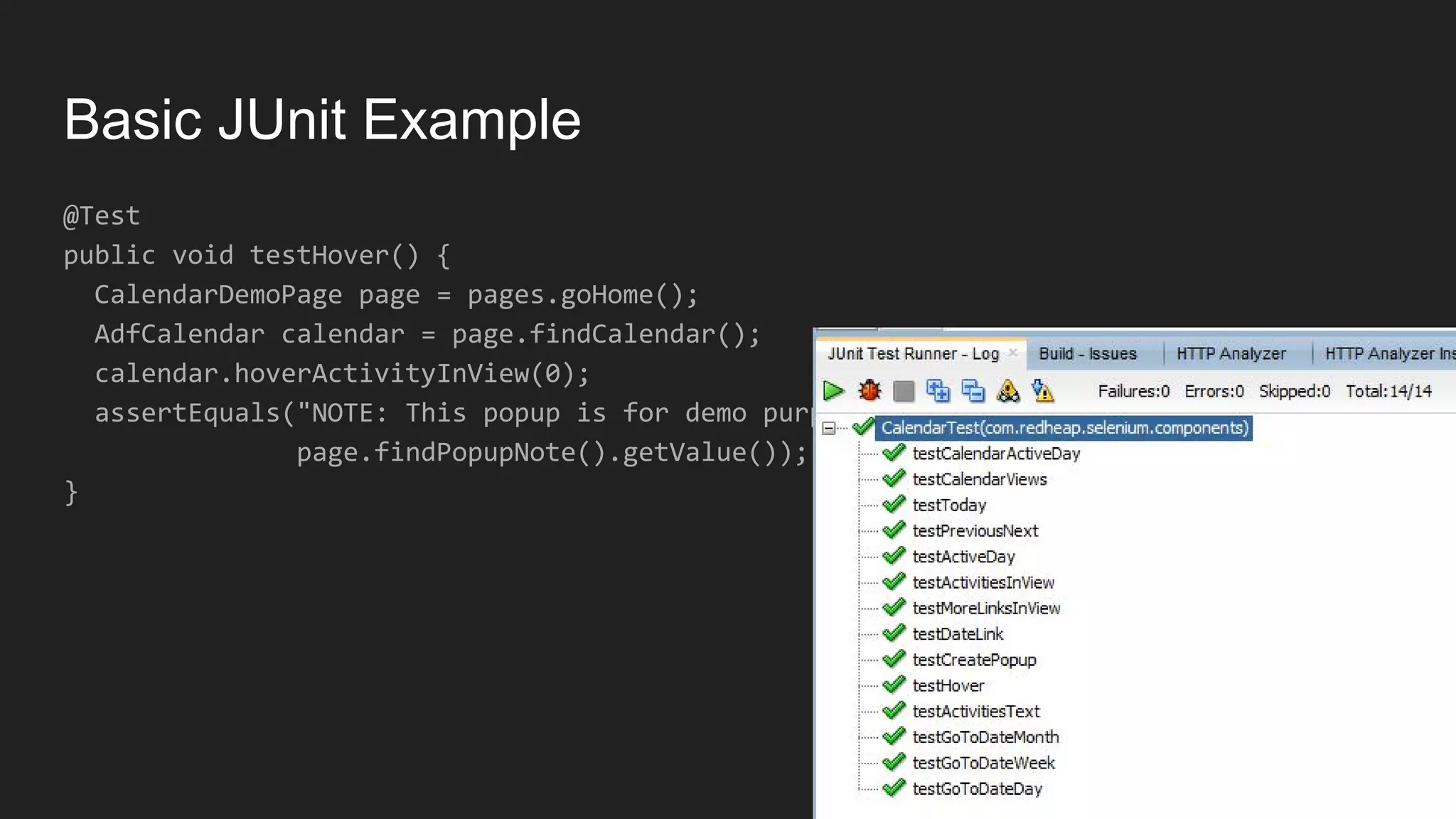Switch to the HTTP Analyzer tab
1456x819 pixels.
[1231, 354]
